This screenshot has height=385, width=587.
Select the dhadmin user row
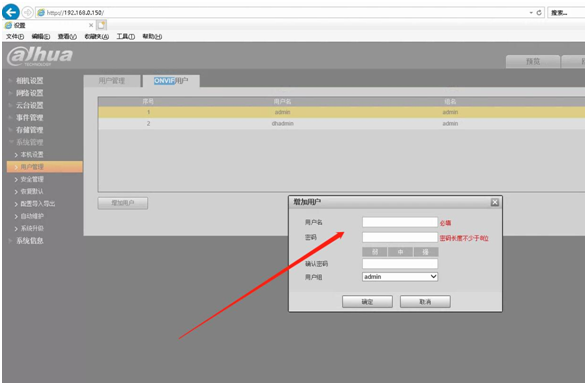[341, 124]
